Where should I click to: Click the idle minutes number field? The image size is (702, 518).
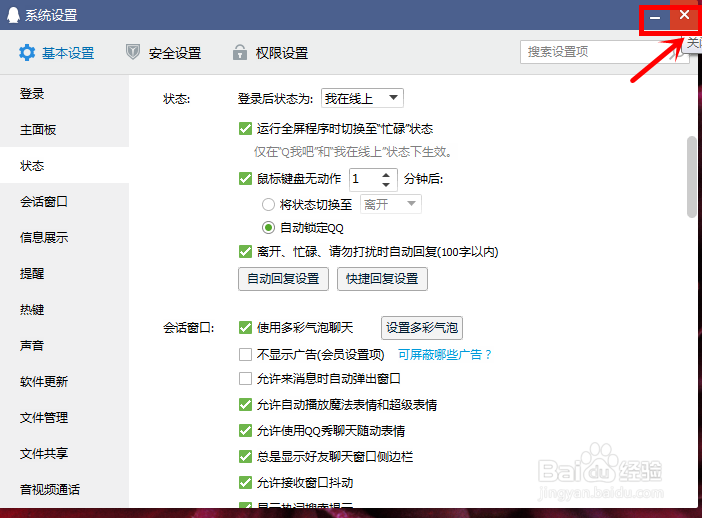pos(365,179)
